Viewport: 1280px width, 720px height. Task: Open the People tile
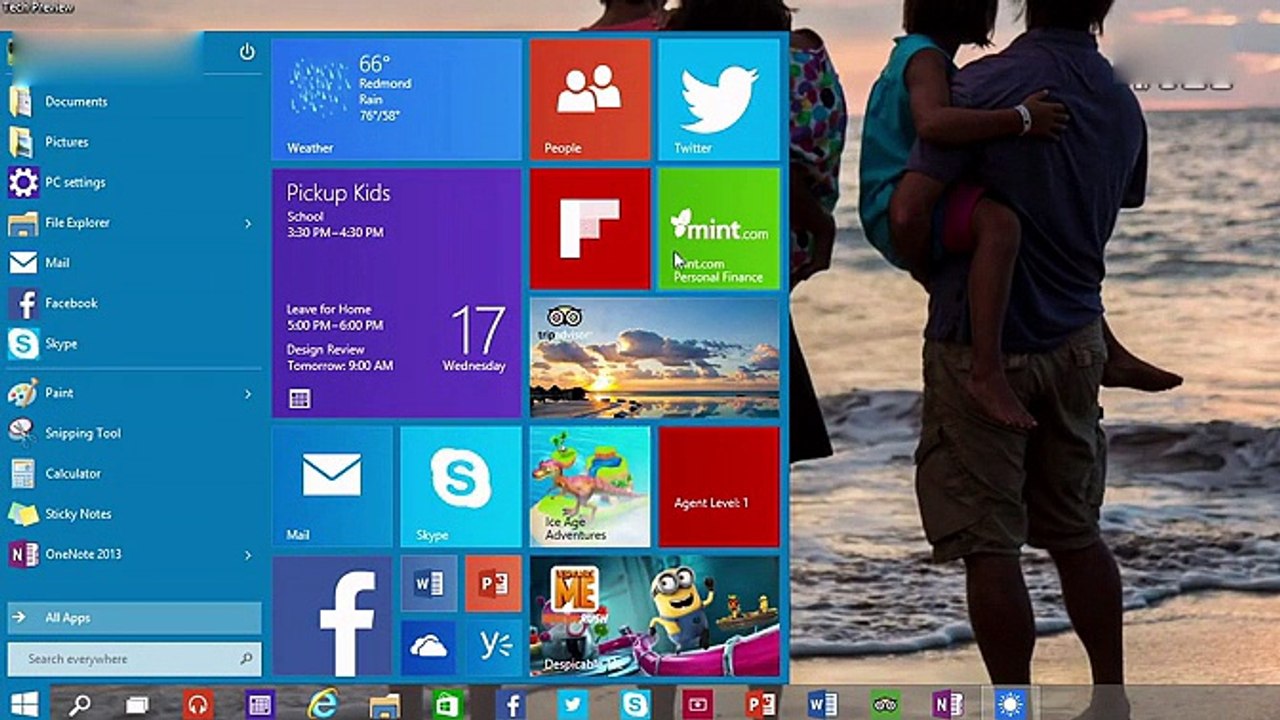tap(590, 99)
